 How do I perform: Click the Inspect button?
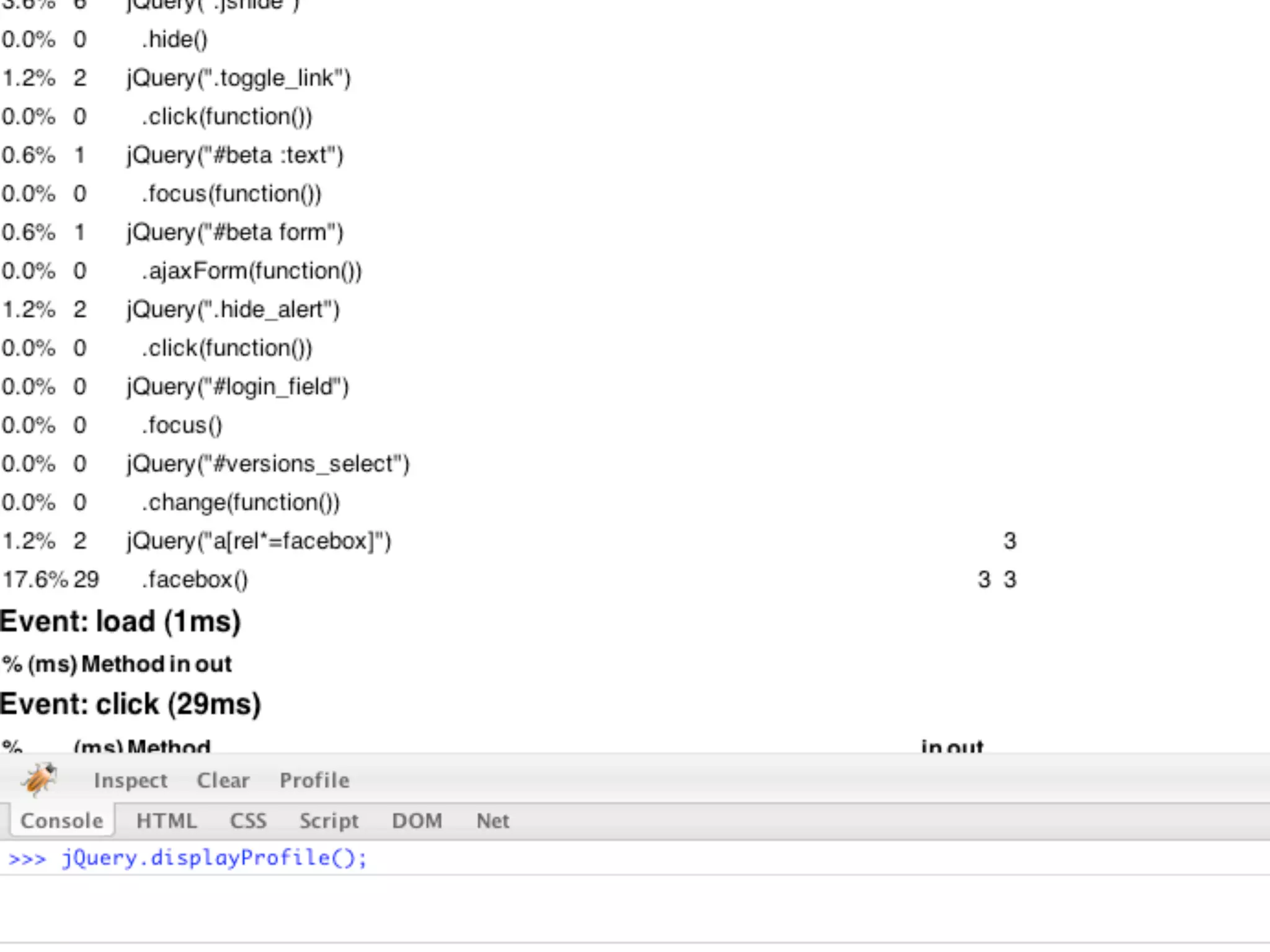tap(130, 780)
